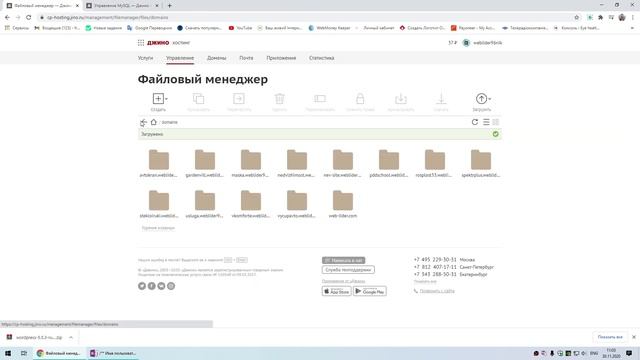Viewport: 640px width, 360px height.
Task: Click the move files toolbar icon
Action: pos(239,99)
